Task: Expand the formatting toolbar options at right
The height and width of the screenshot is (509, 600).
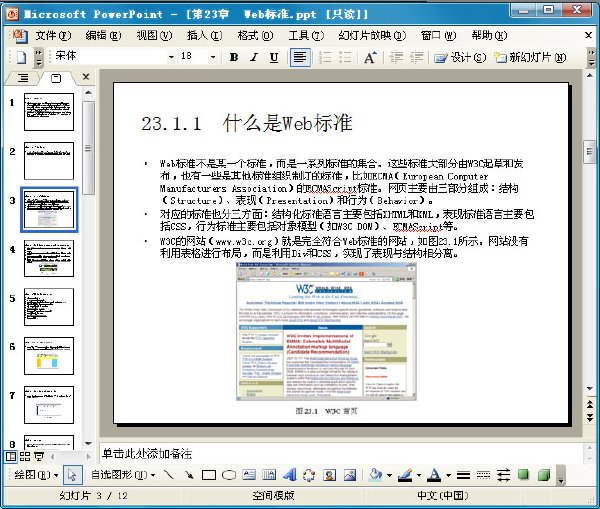Action: coord(592,57)
